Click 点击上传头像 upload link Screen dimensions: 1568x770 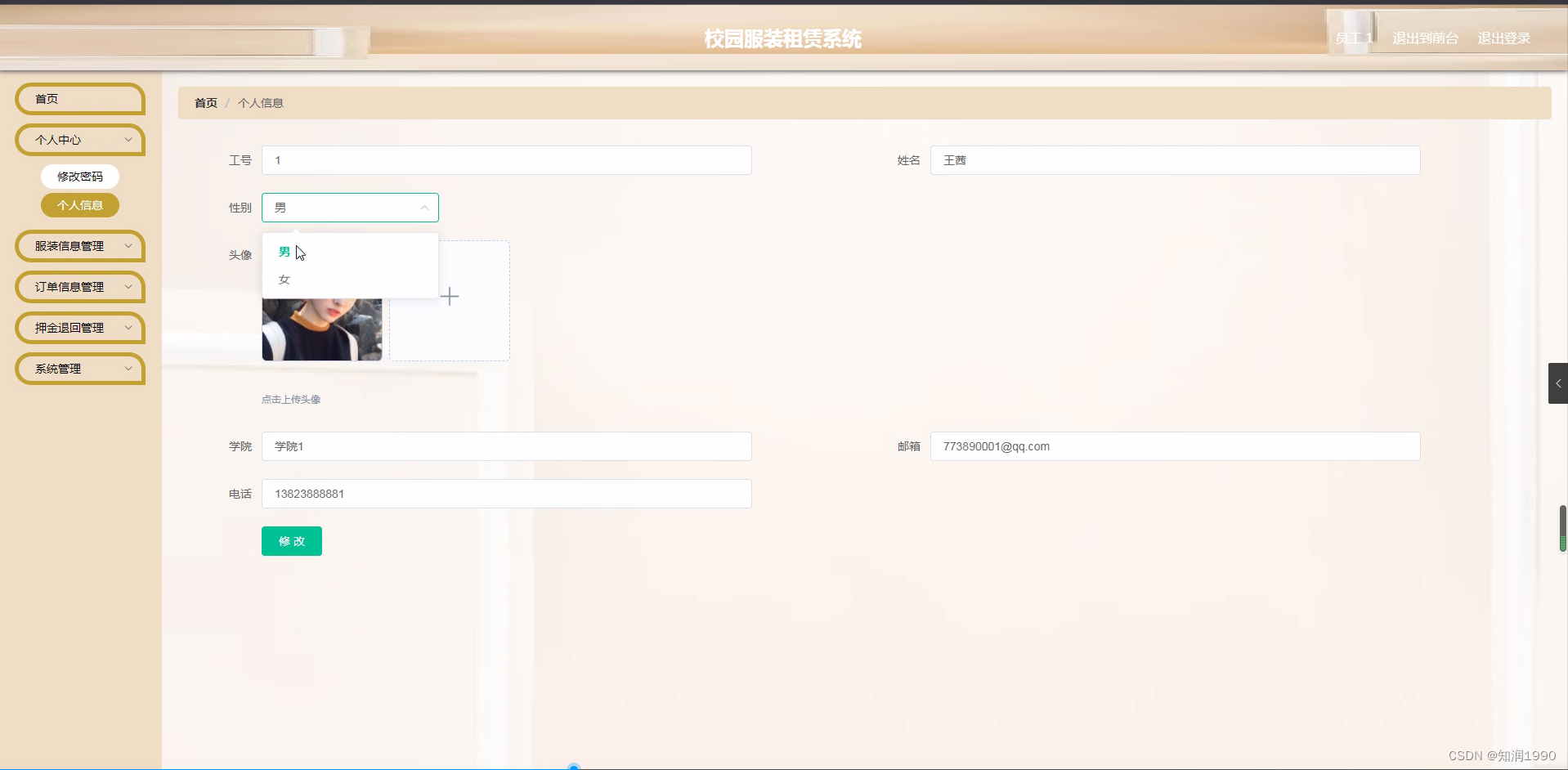(x=290, y=400)
